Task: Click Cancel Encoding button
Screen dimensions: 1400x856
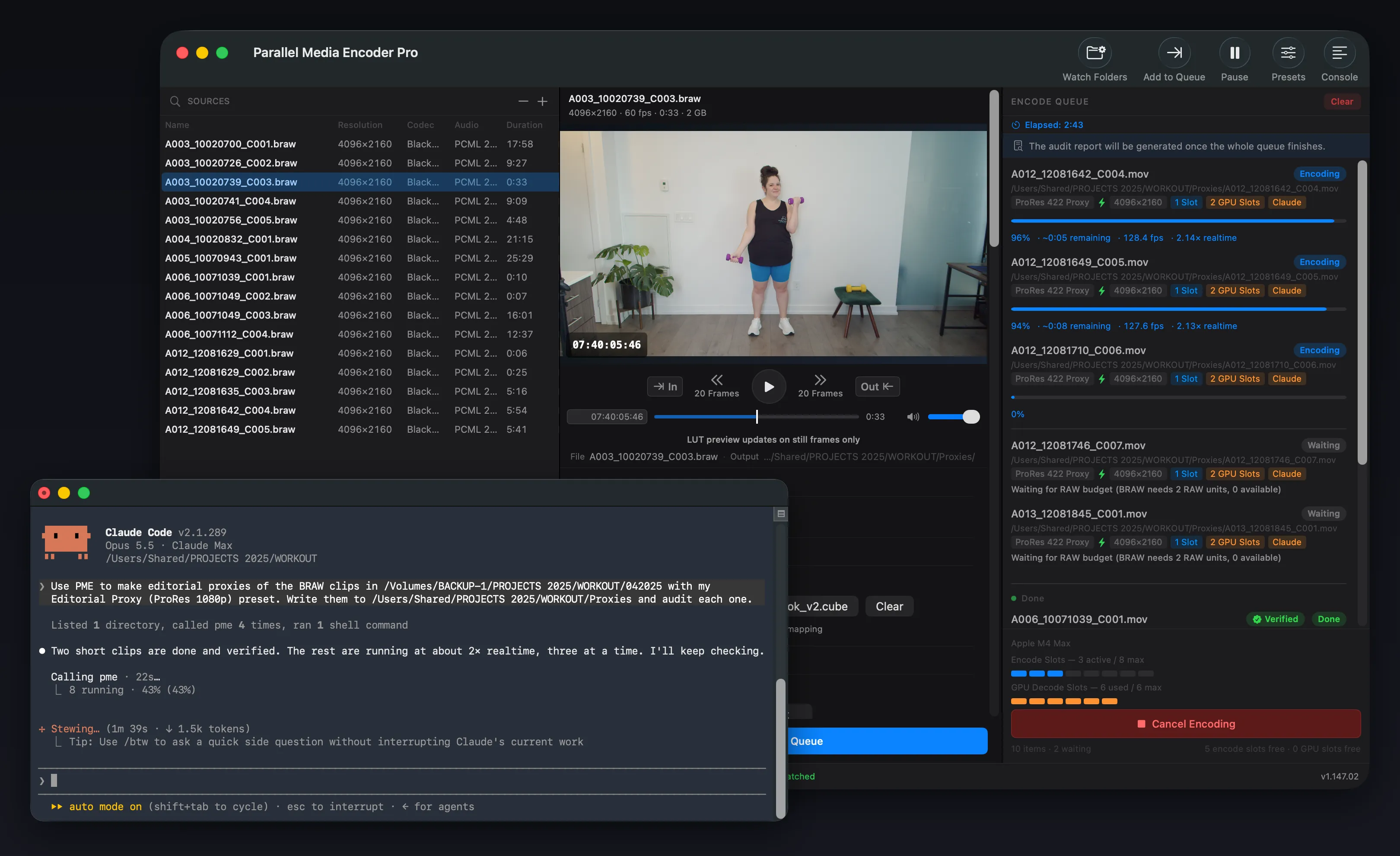Action: coord(1185,724)
